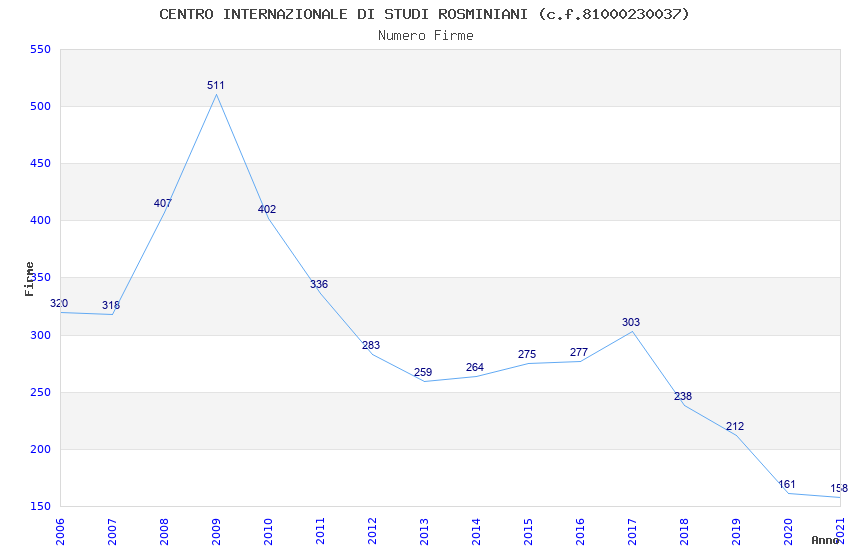Click the Anno x-axis title
The height and width of the screenshot is (550, 850).
[825, 540]
